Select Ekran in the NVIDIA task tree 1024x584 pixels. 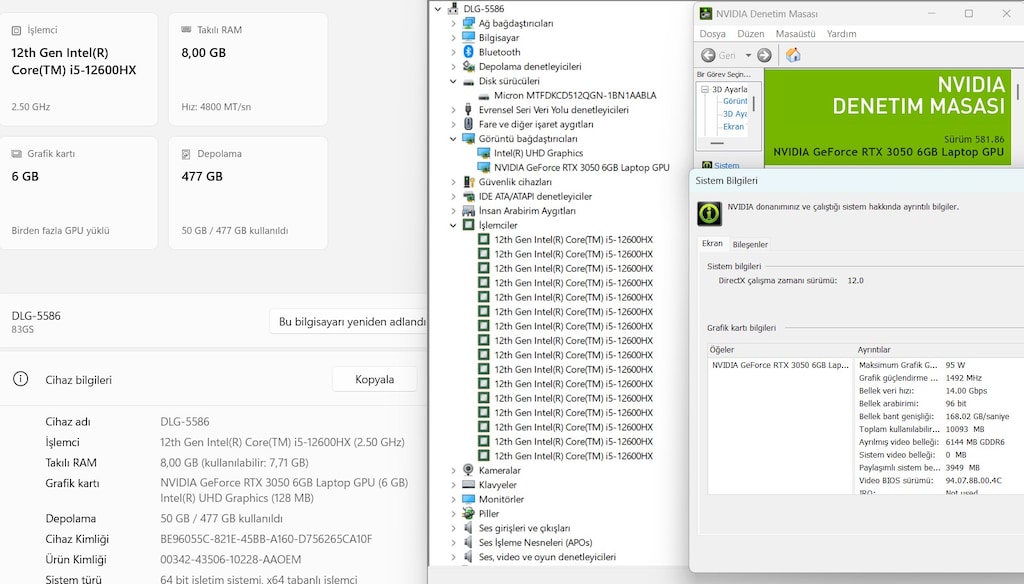[x=733, y=127]
